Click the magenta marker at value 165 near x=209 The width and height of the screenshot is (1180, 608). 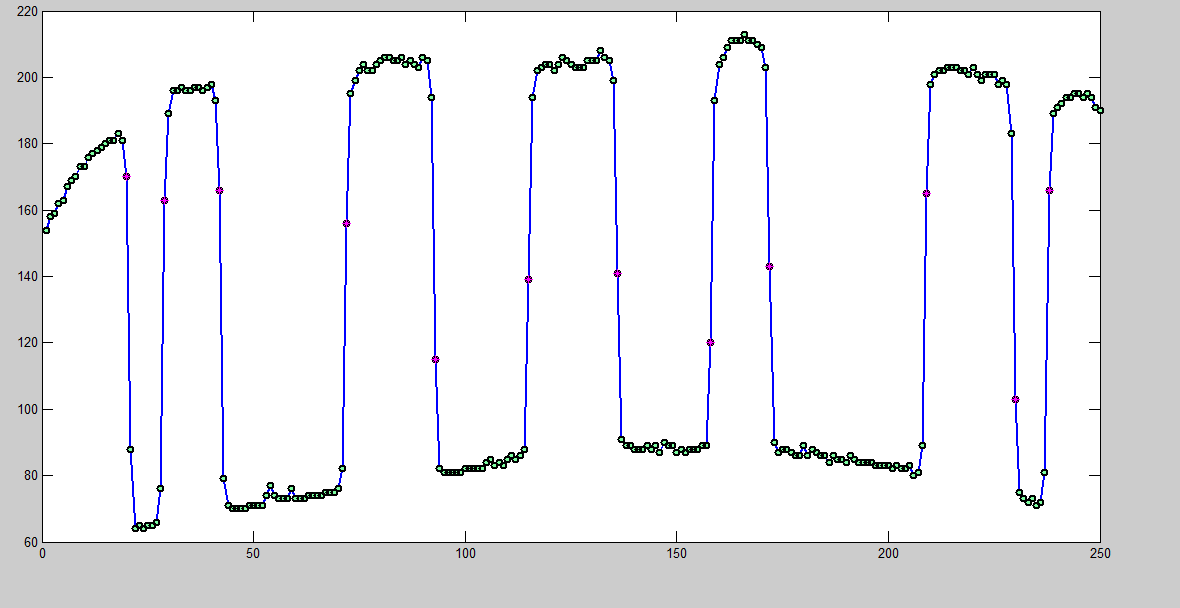coord(926,193)
